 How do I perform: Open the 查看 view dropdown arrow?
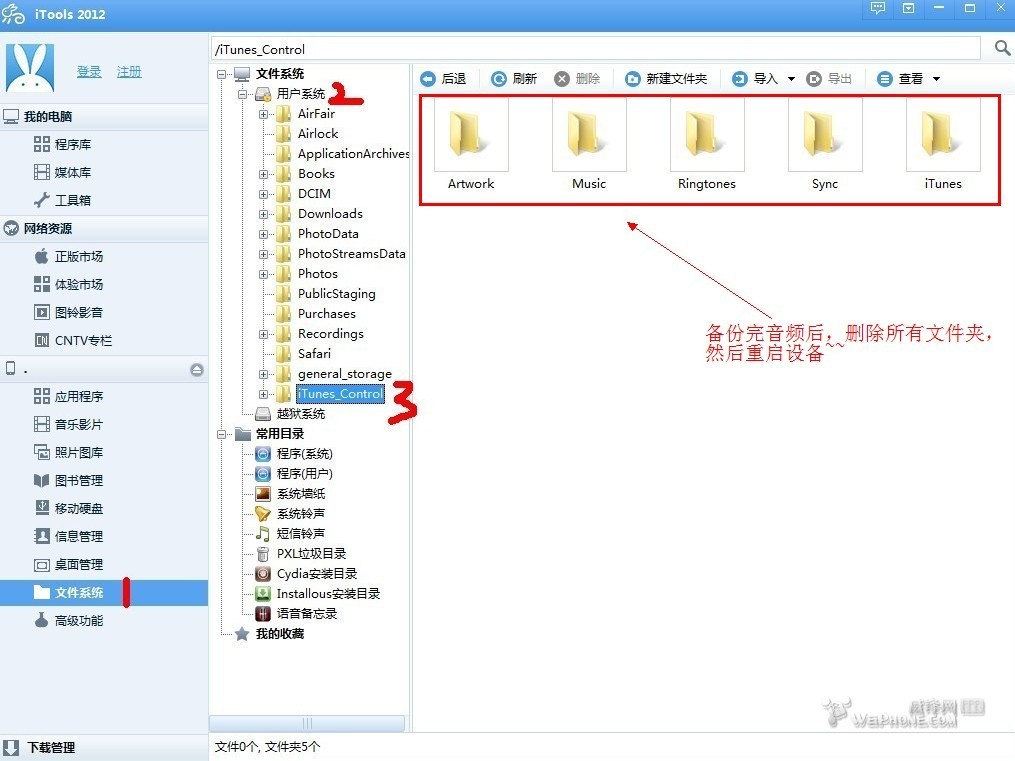point(936,79)
